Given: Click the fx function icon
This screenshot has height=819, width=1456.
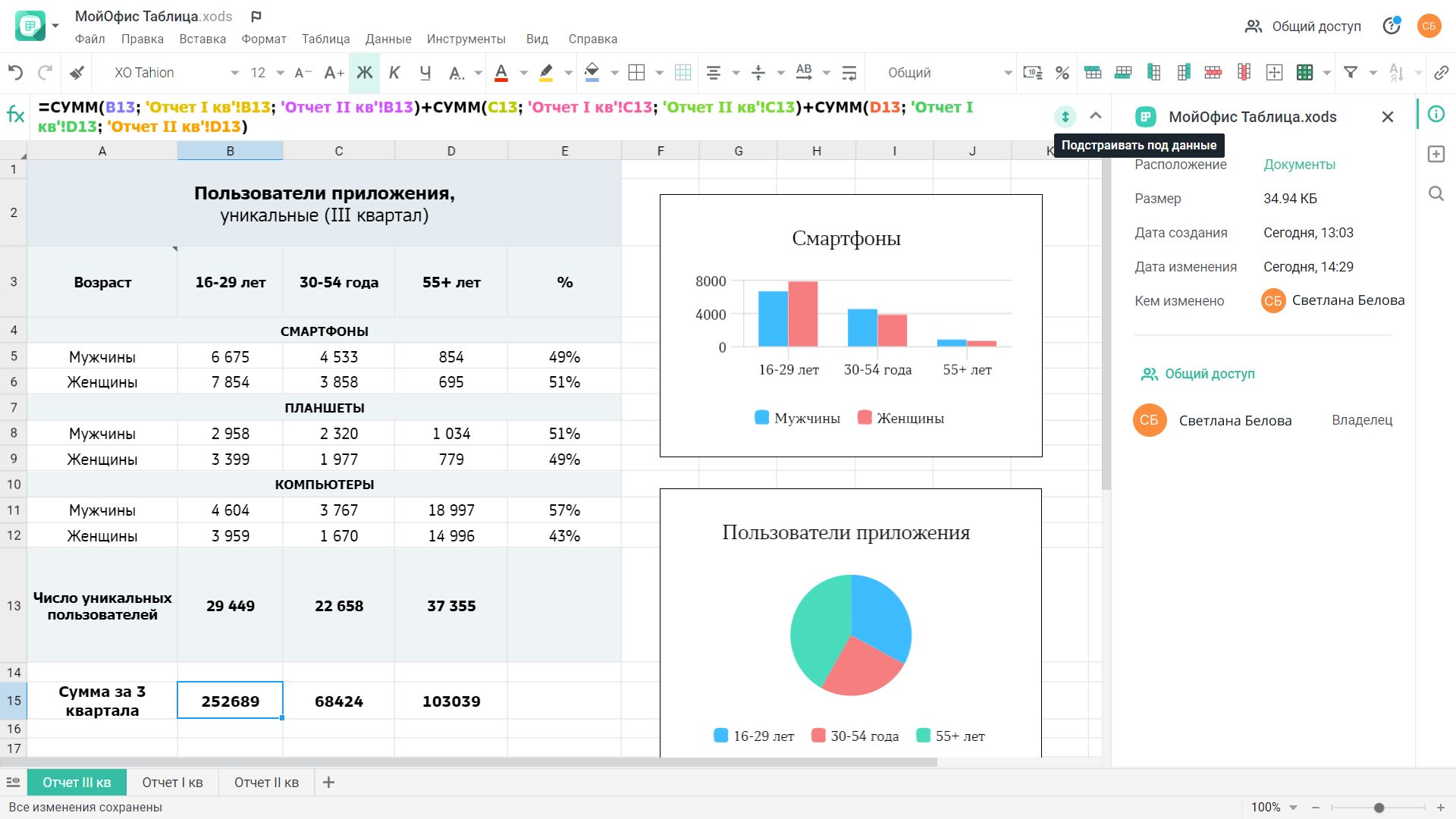Looking at the screenshot, I should click(15, 115).
